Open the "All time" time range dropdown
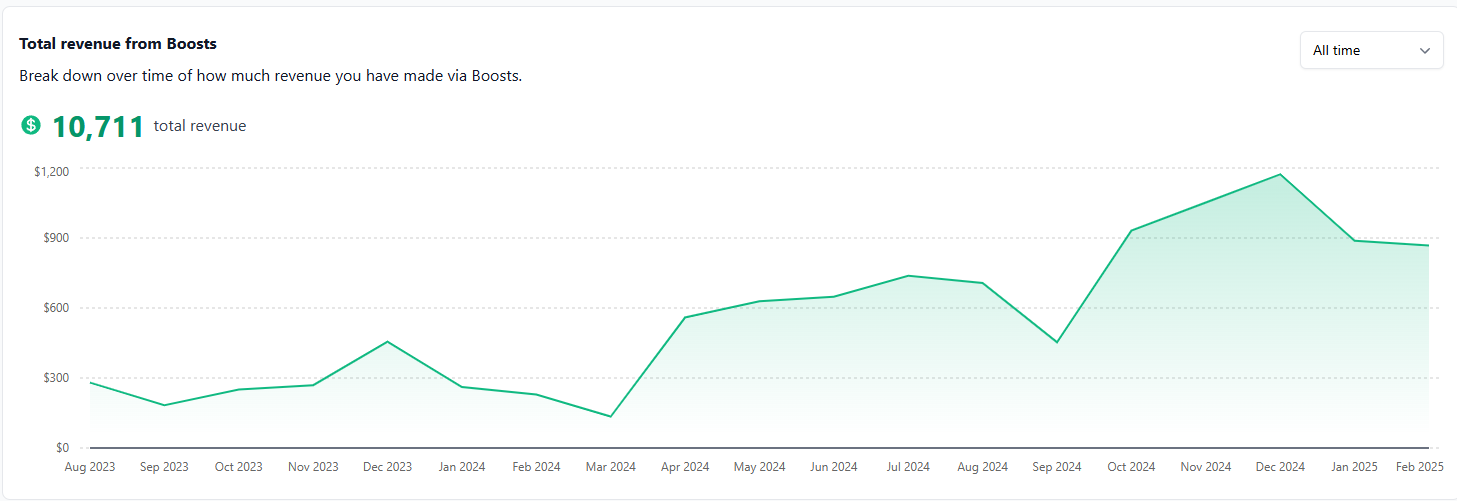The height and width of the screenshot is (501, 1457). coord(1371,50)
